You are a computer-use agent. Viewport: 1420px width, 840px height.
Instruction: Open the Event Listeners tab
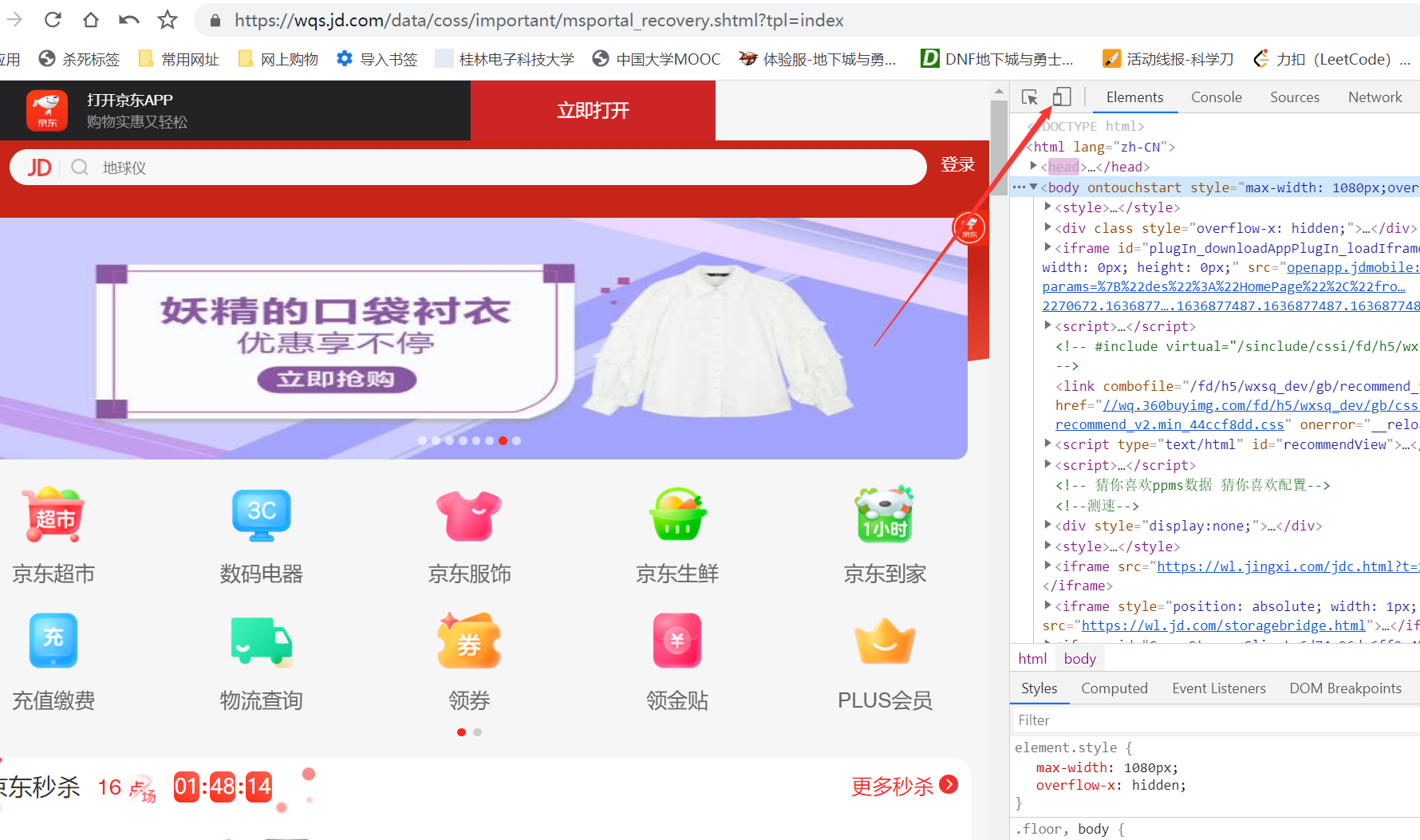pos(1218,688)
